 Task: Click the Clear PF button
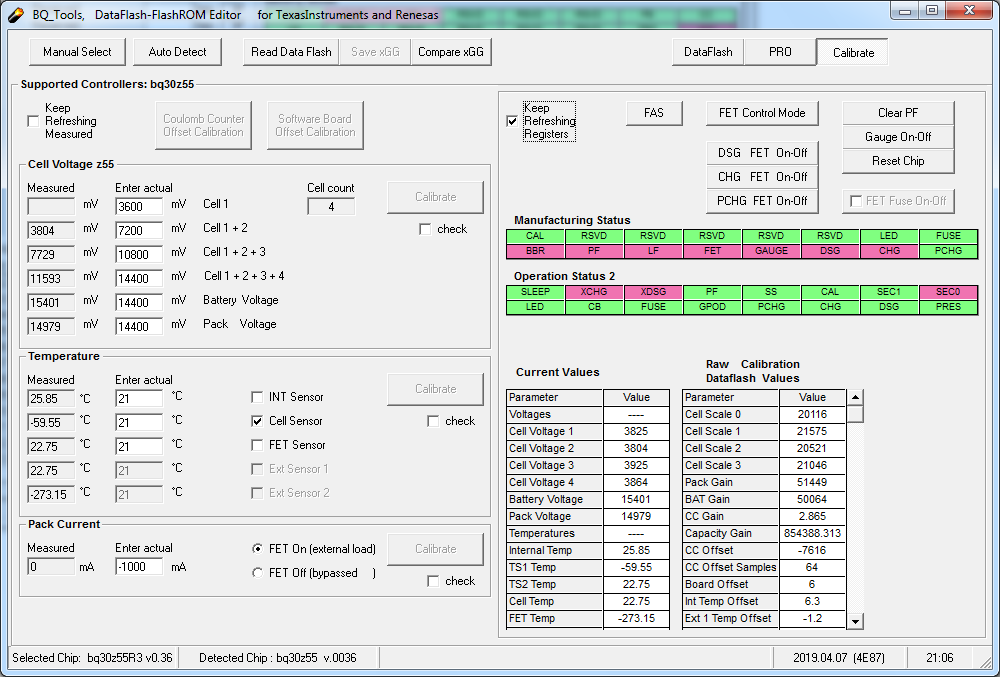(x=898, y=113)
